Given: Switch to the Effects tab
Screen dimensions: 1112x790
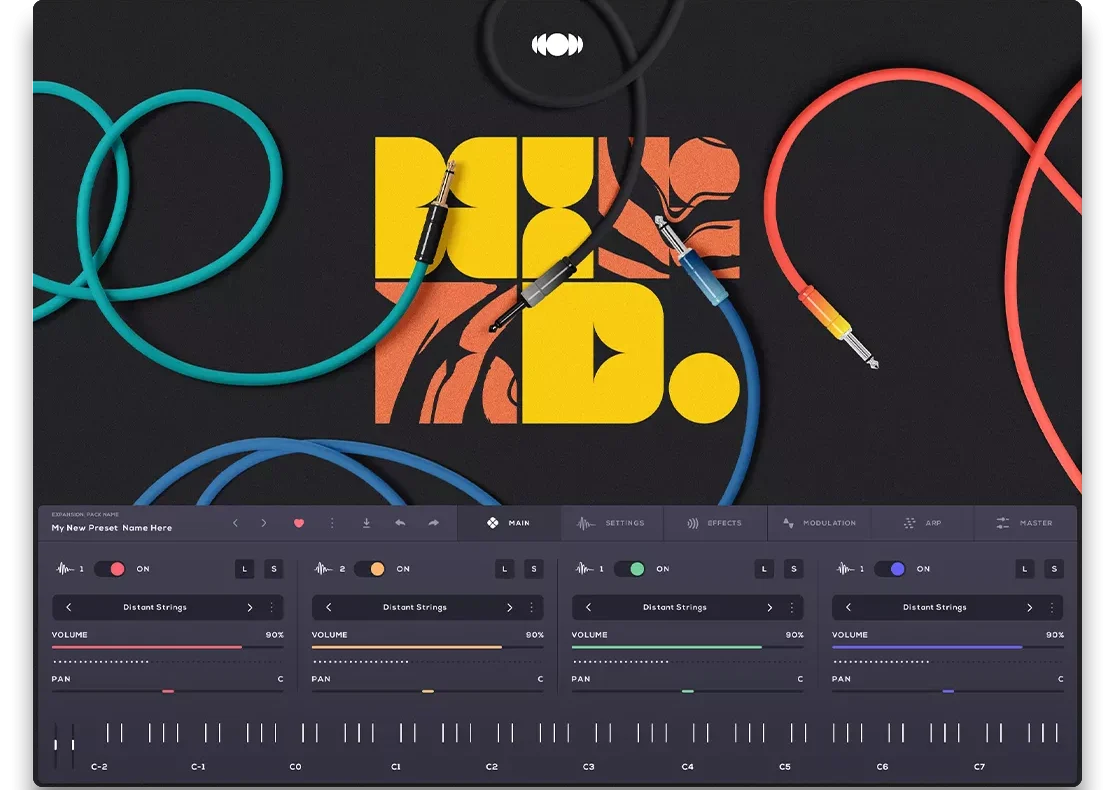Looking at the screenshot, I should click(x=715, y=522).
